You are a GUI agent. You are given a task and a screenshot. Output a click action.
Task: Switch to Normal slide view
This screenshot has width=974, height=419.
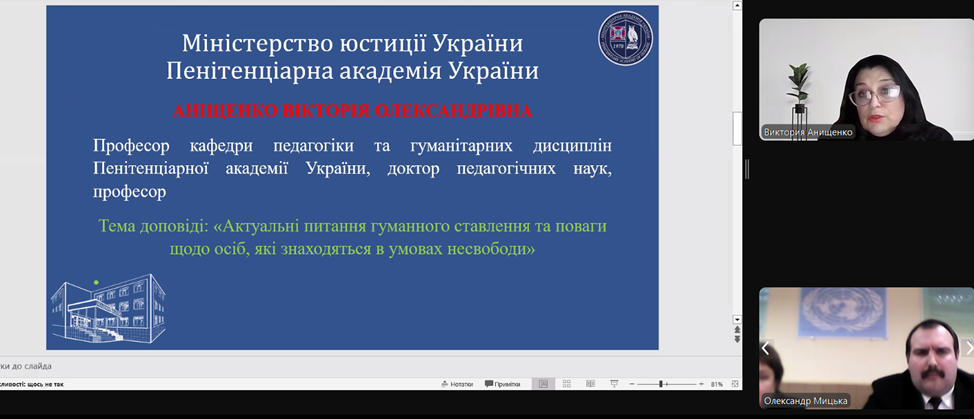[x=543, y=383]
